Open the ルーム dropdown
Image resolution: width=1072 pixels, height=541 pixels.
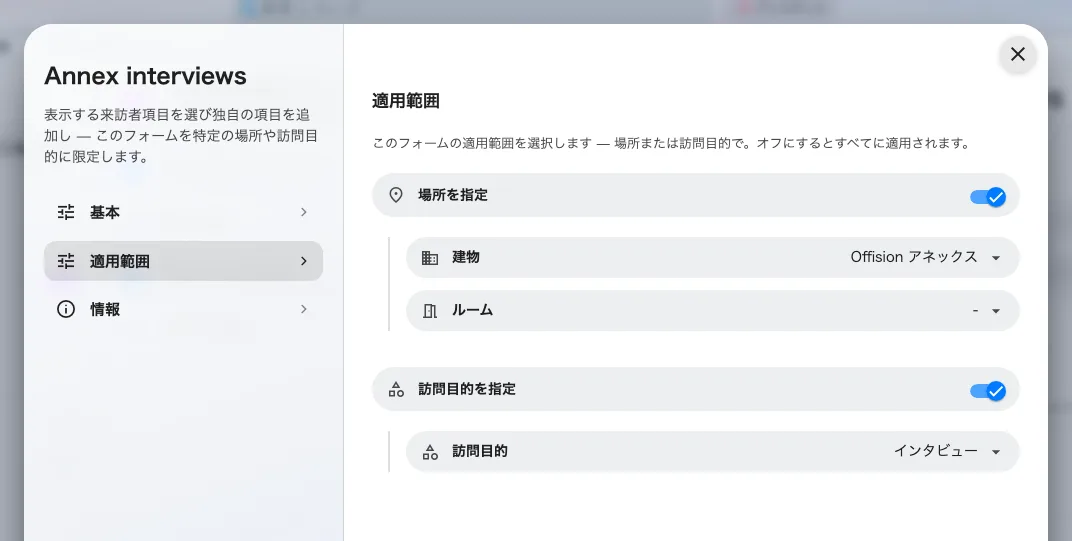(712, 311)
